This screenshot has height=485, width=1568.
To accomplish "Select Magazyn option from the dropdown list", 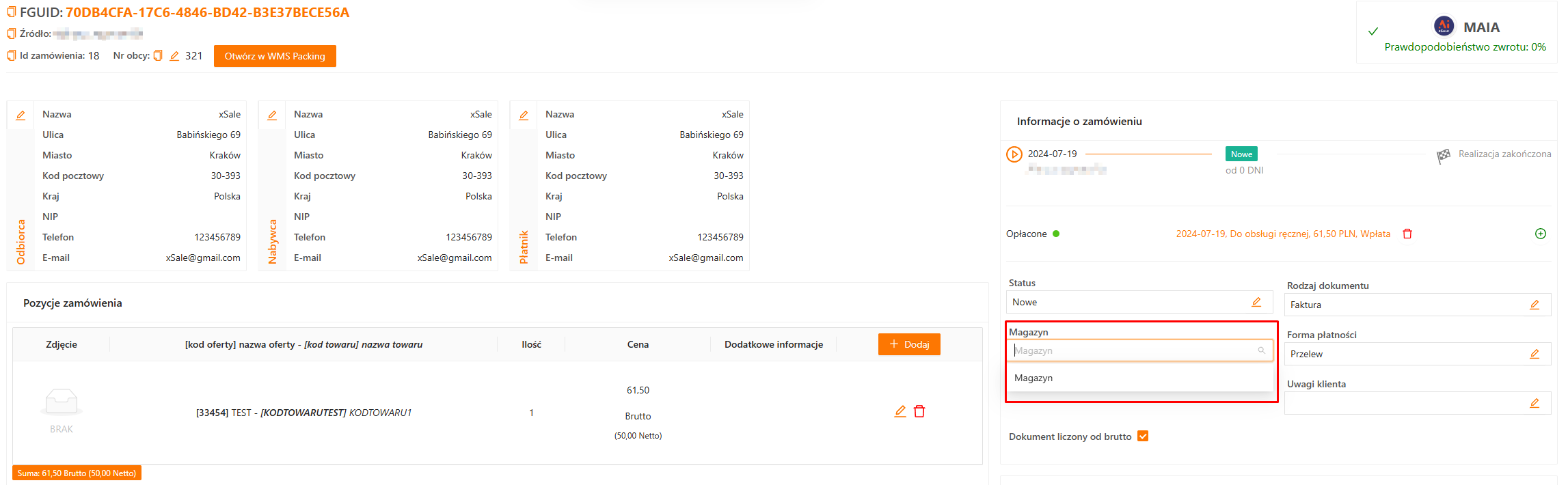I will [1033, 378].
